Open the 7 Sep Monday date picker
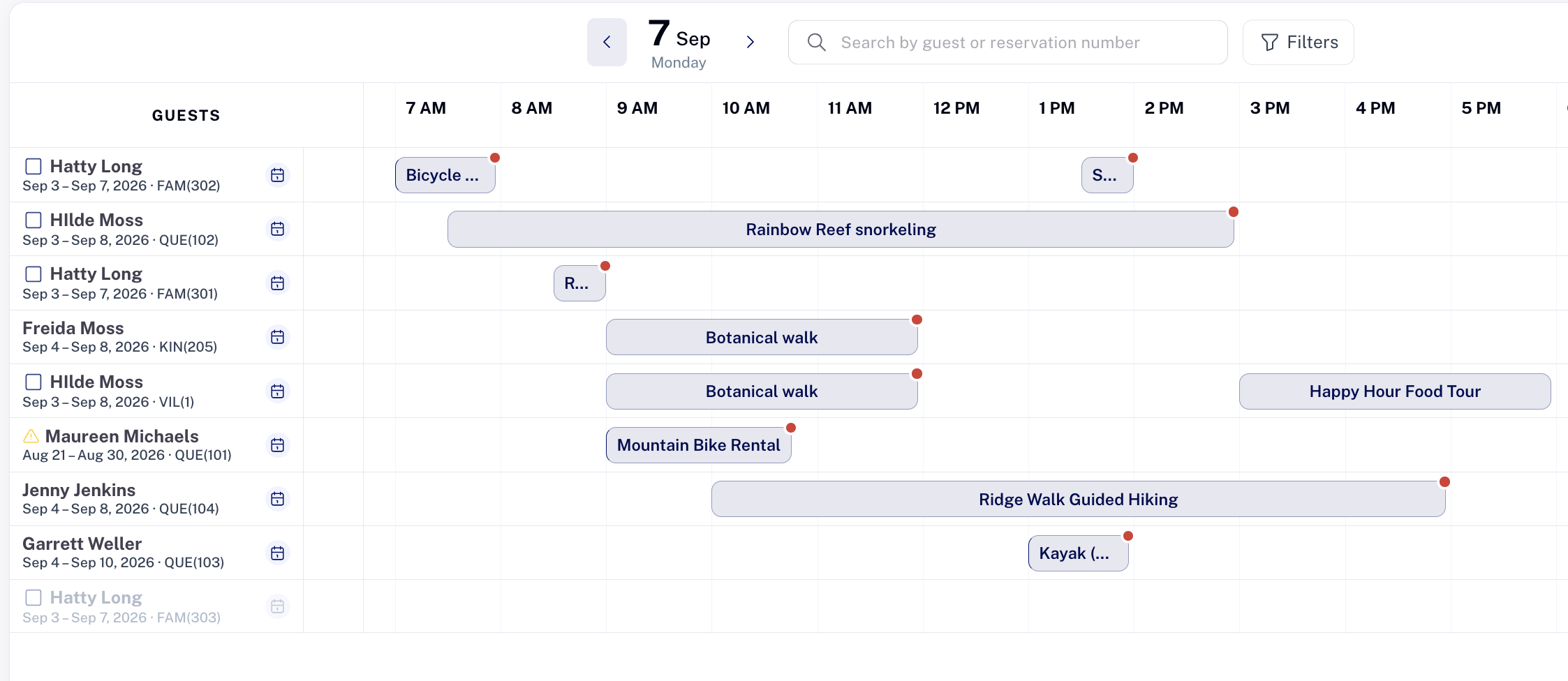The height and width of the screenshot is (681, 1568). coord(679,43)
